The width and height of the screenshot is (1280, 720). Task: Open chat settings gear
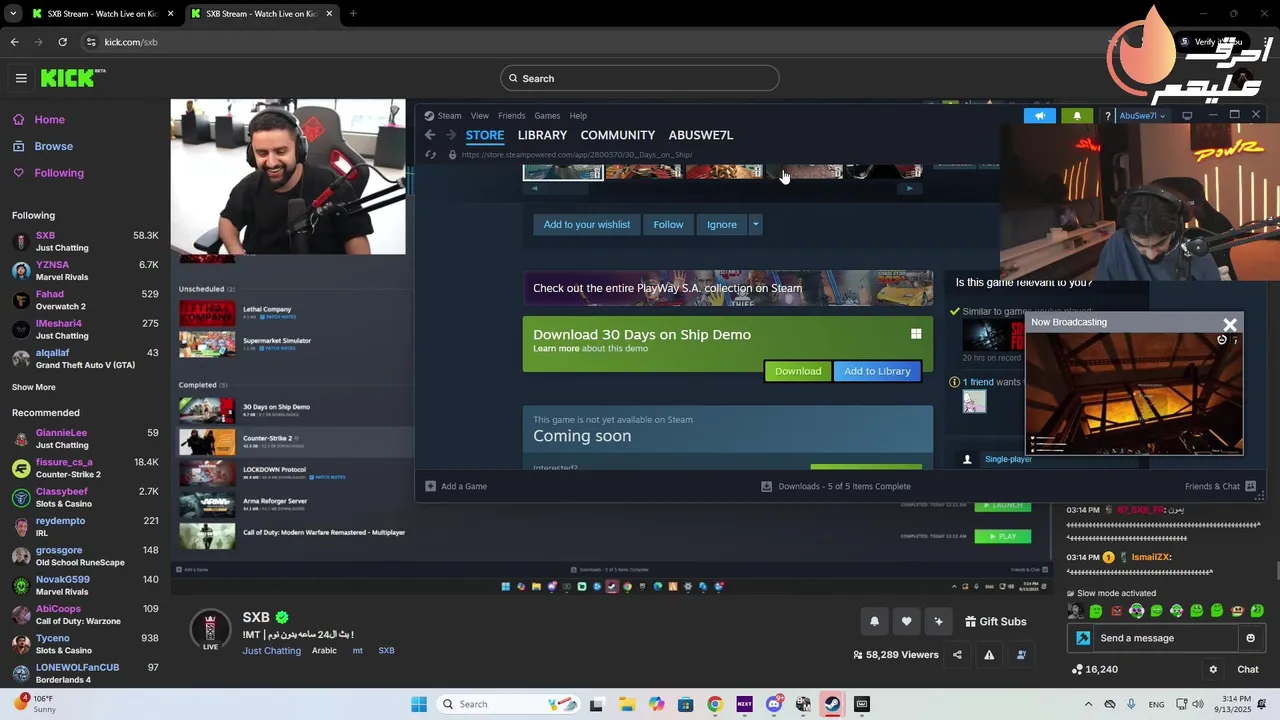point(1213,670)
